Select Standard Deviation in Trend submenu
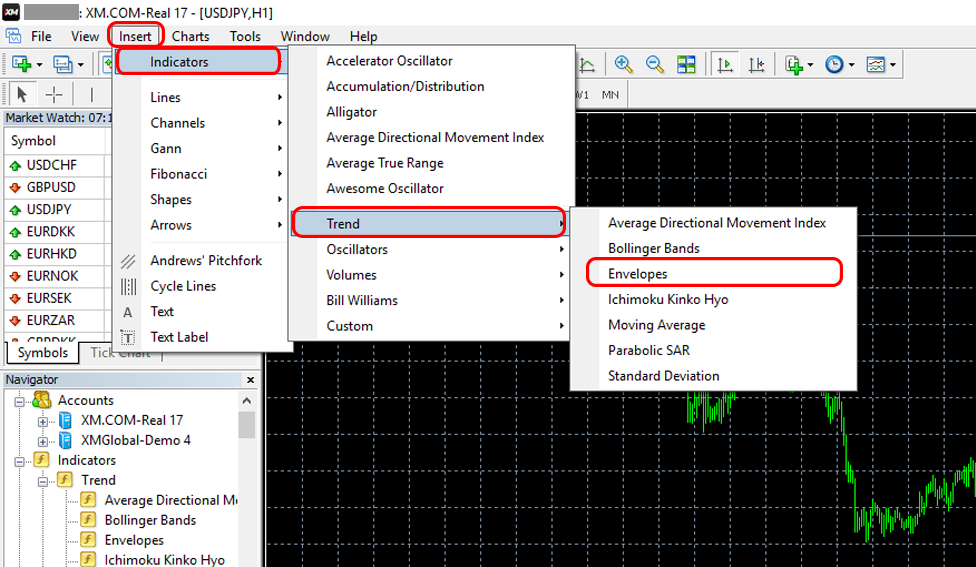 713,375
